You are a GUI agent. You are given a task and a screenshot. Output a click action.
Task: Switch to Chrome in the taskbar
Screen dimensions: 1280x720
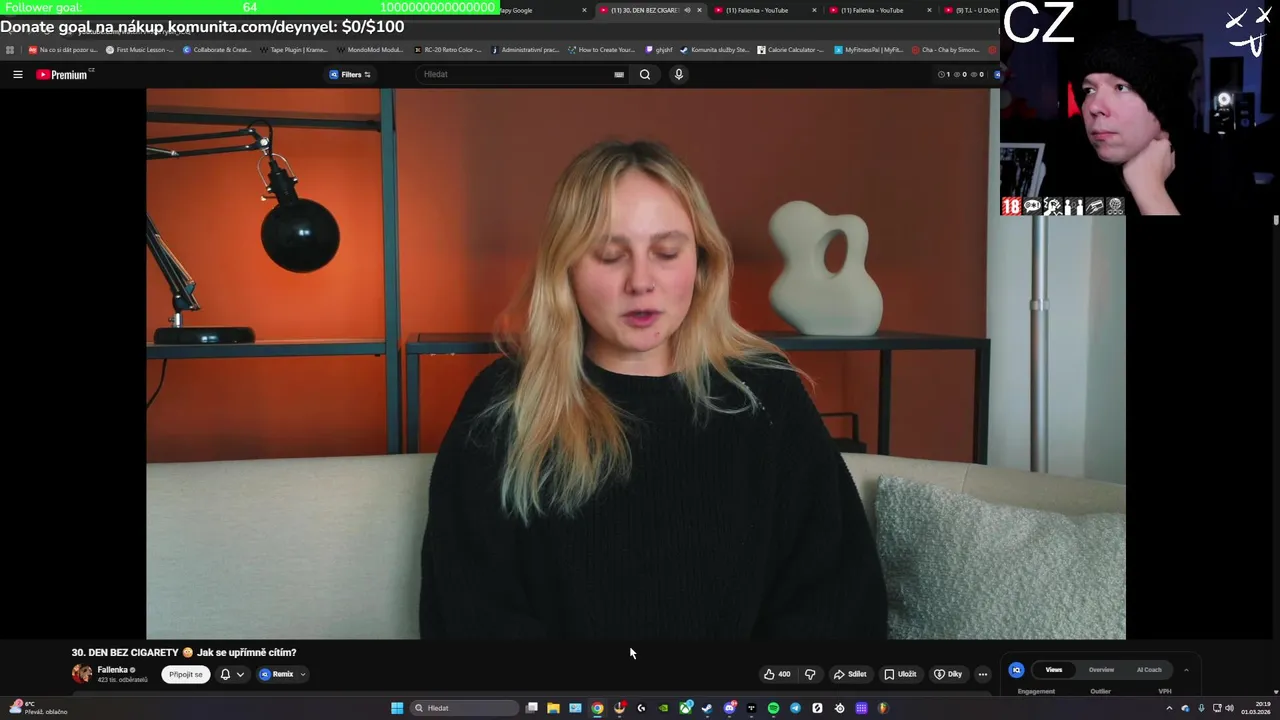(x=597, y=708)
